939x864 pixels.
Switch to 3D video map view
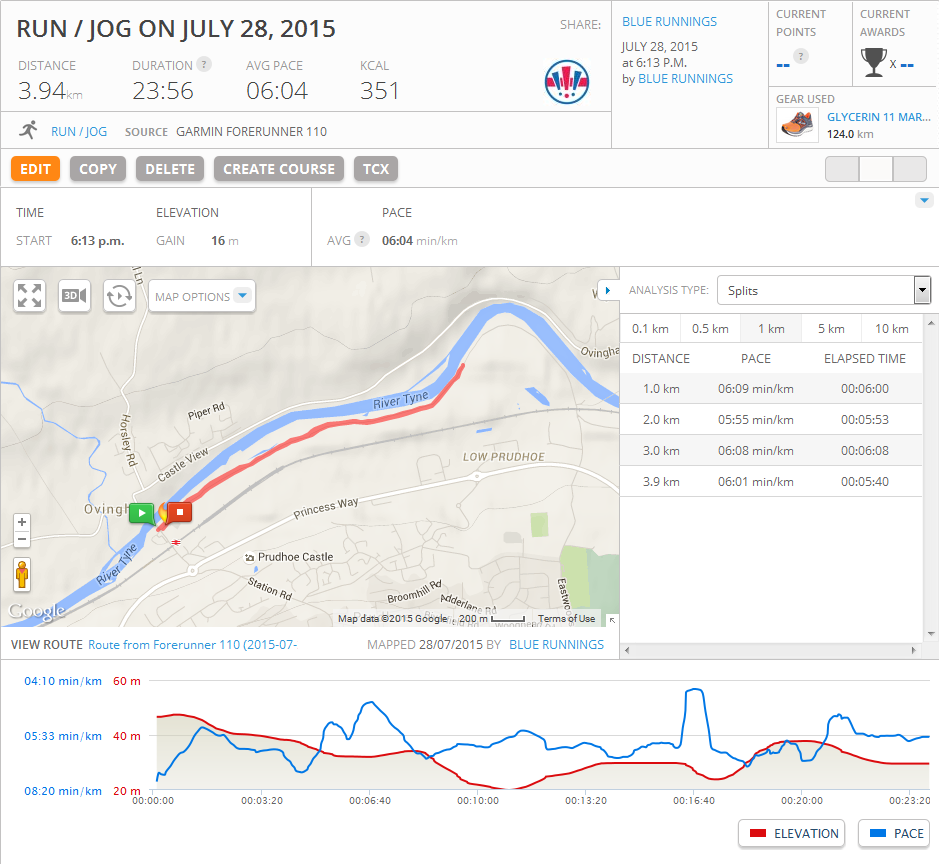coord(74,296)
